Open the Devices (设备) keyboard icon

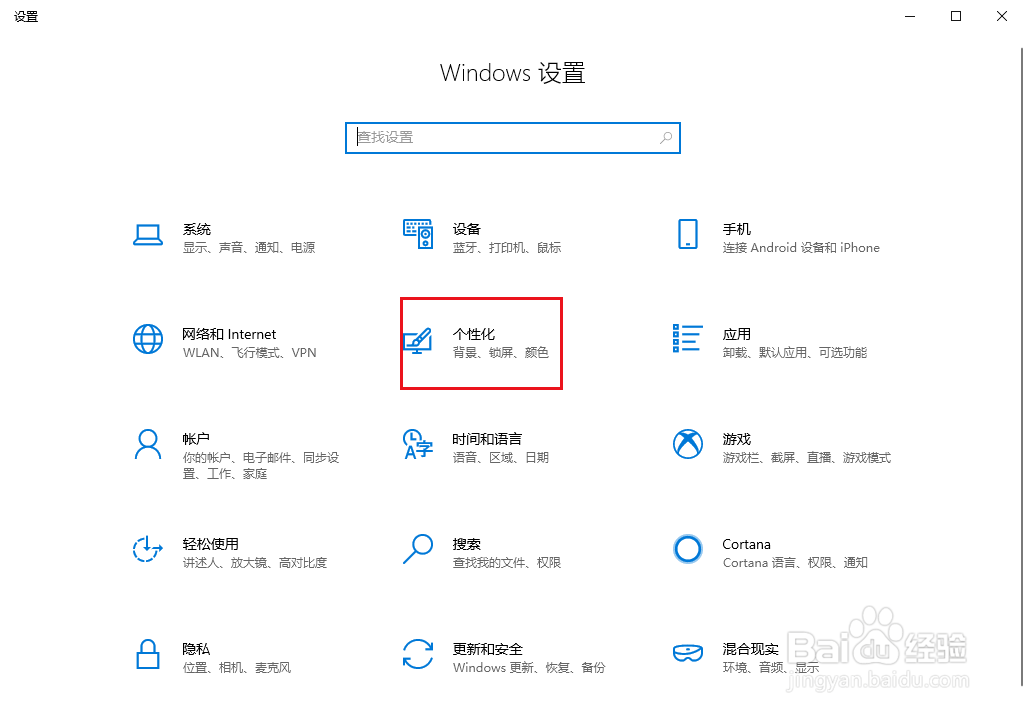(418, 234)
